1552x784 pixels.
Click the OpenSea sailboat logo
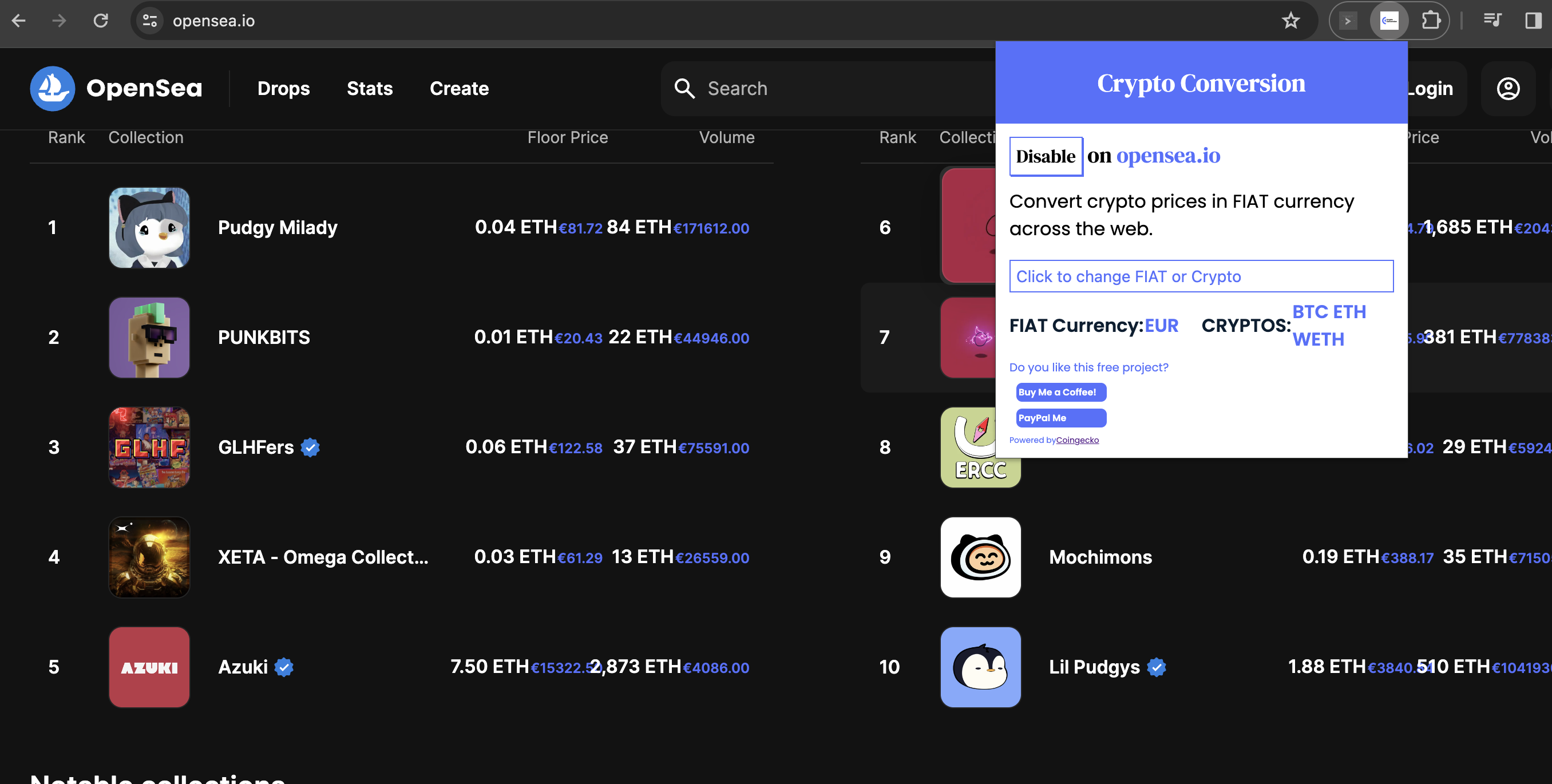53,88
